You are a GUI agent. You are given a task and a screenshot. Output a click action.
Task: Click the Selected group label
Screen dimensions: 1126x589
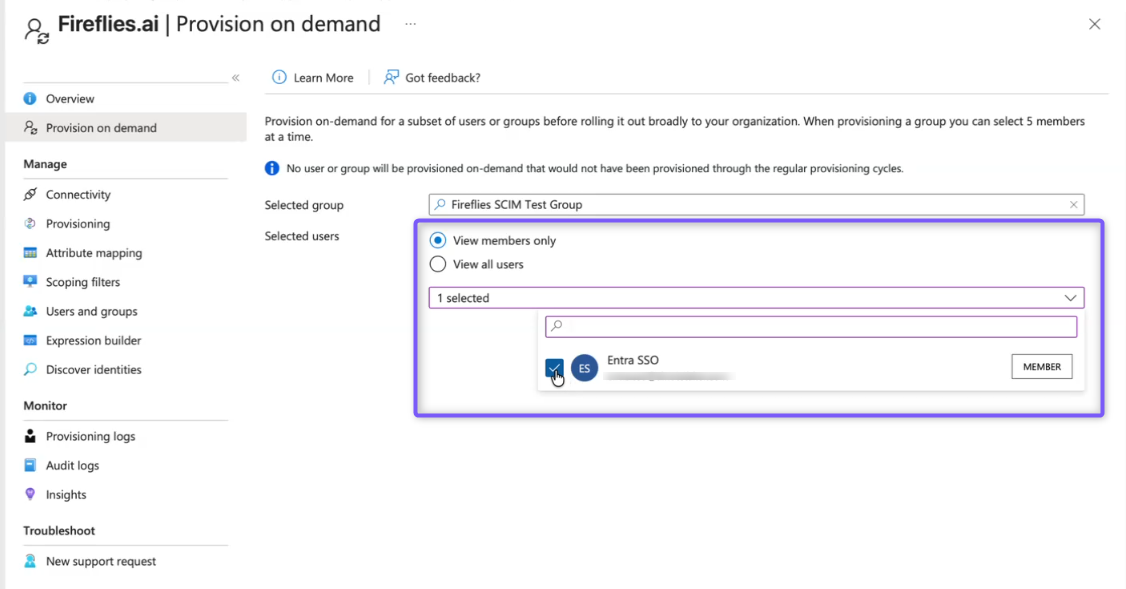[x=304, y=205]
